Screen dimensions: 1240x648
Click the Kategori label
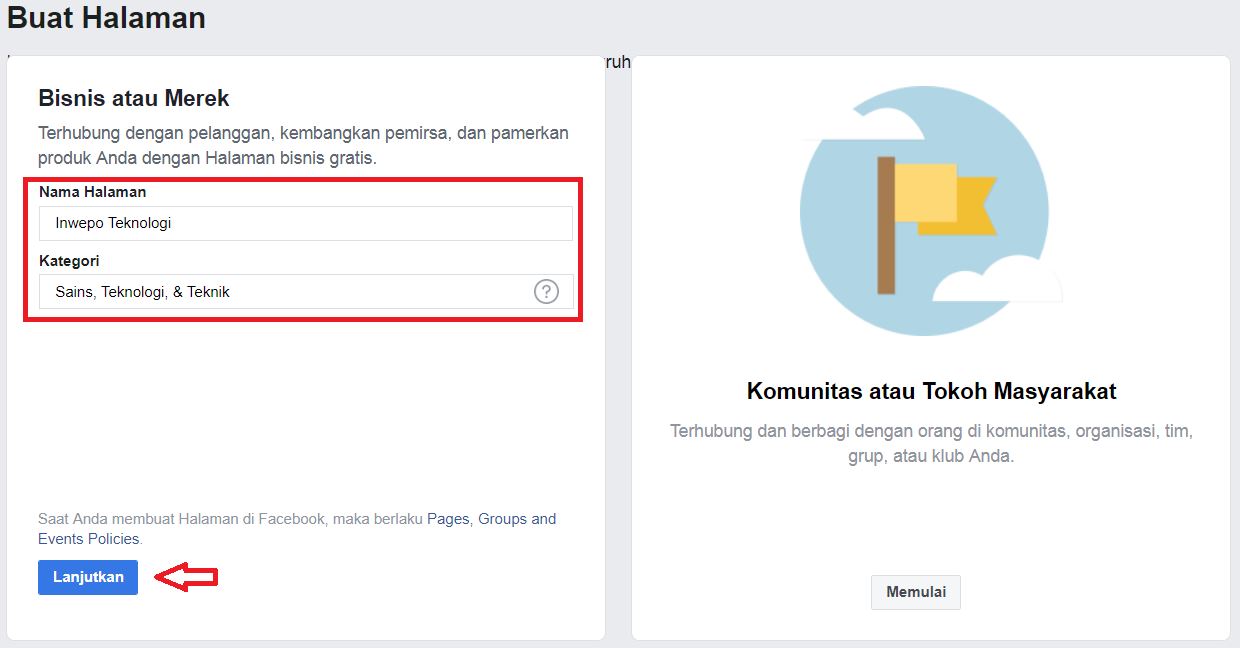(x=69, y=261)
